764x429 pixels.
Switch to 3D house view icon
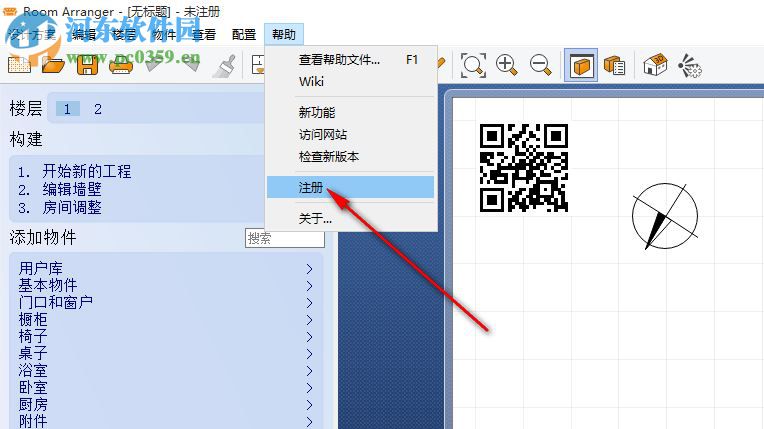point(655,65)
